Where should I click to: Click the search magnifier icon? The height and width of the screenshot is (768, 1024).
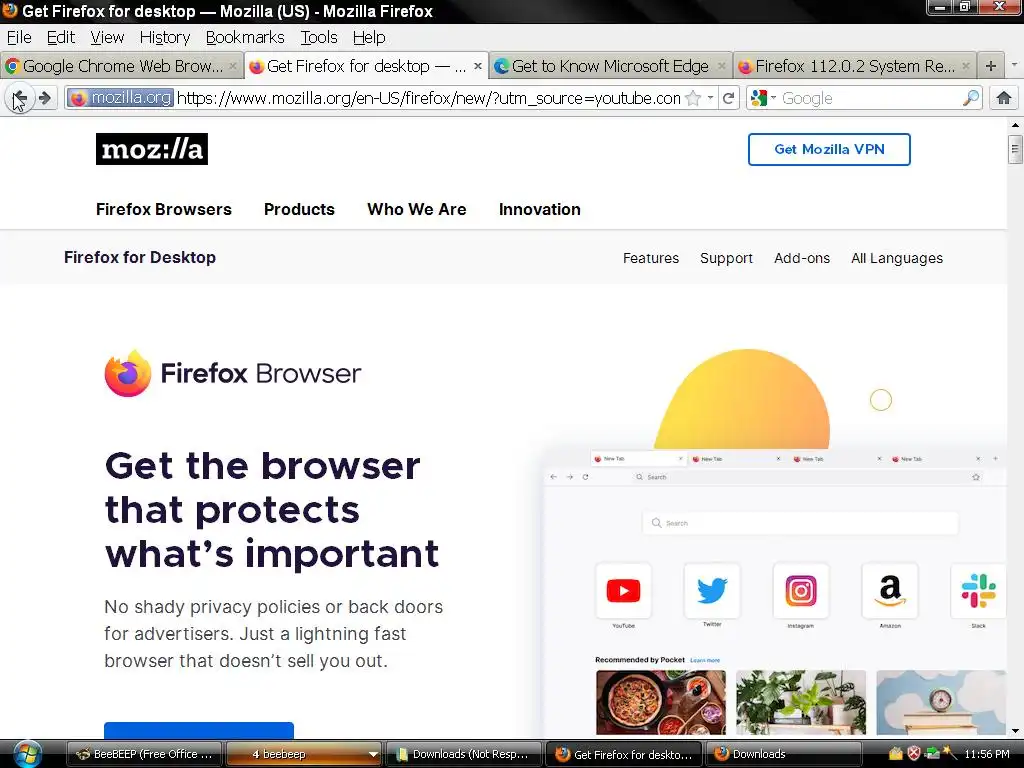click(970, 99)
